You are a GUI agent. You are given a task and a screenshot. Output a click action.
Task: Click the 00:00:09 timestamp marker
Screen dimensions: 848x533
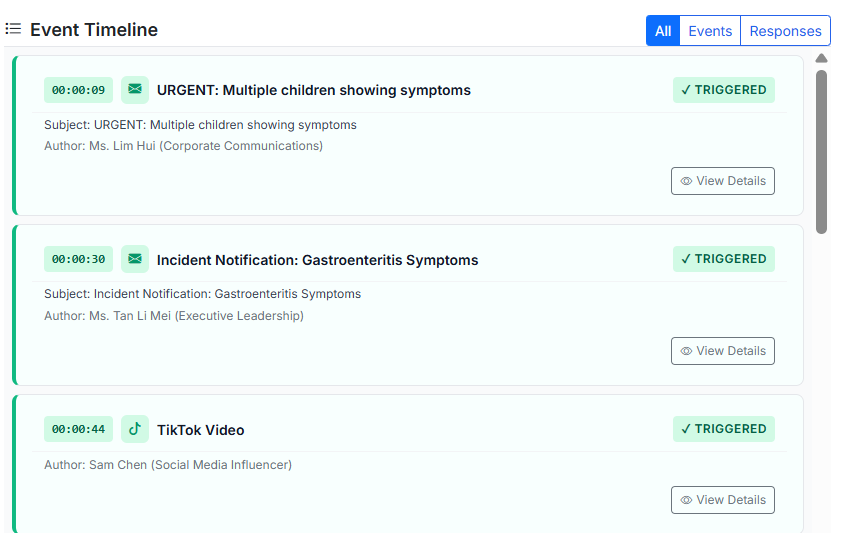pyautogui.click(x=78, y=90)
